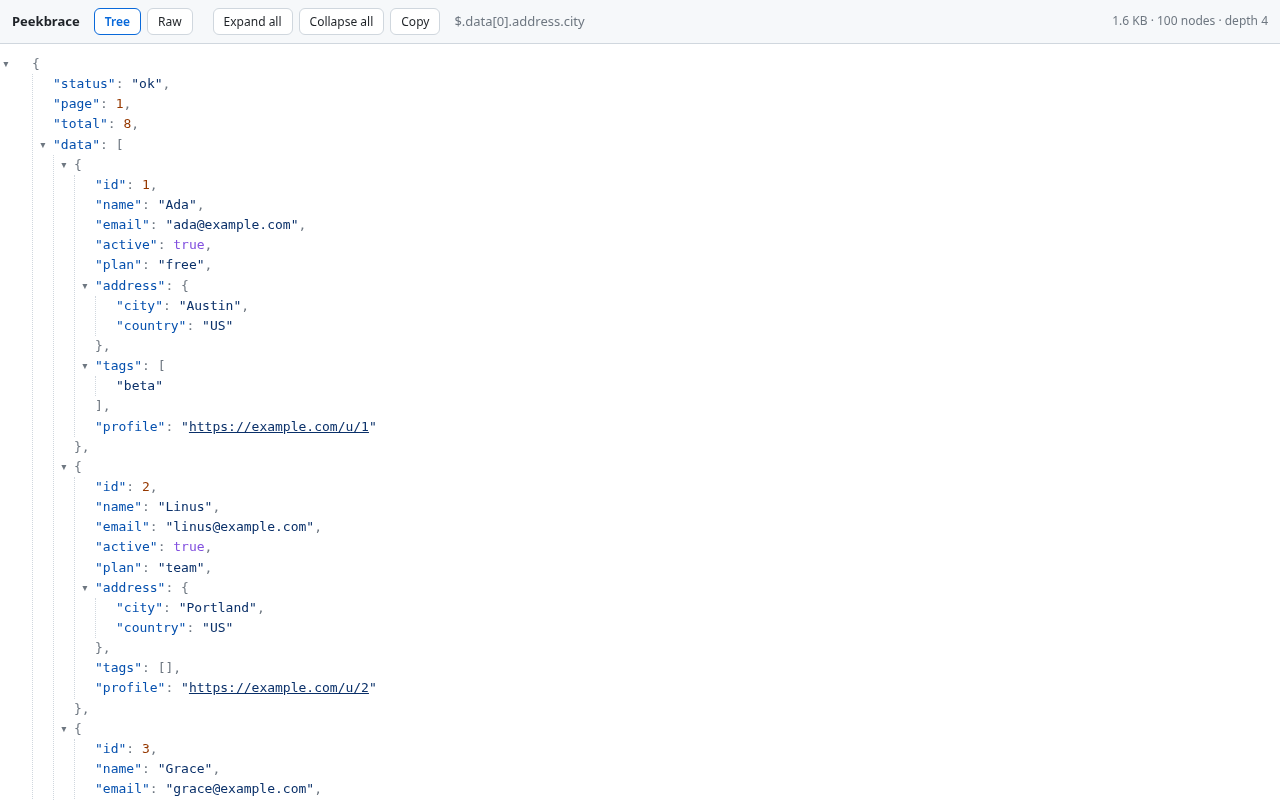Collapse the object containing id 2

point(64,467)
